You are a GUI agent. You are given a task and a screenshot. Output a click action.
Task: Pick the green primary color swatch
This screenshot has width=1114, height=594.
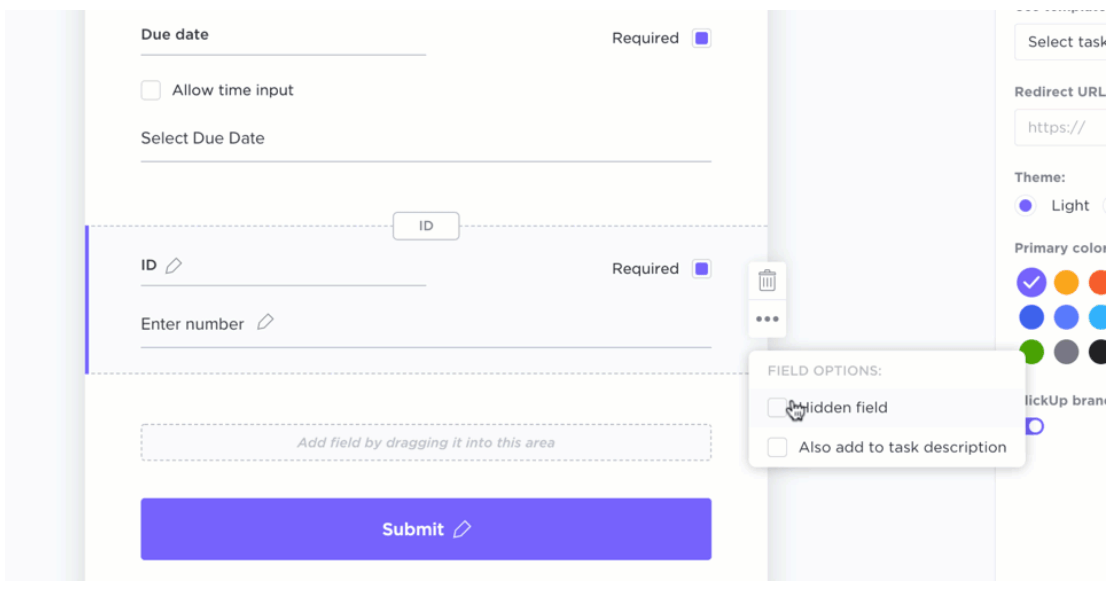[1031, 352]
